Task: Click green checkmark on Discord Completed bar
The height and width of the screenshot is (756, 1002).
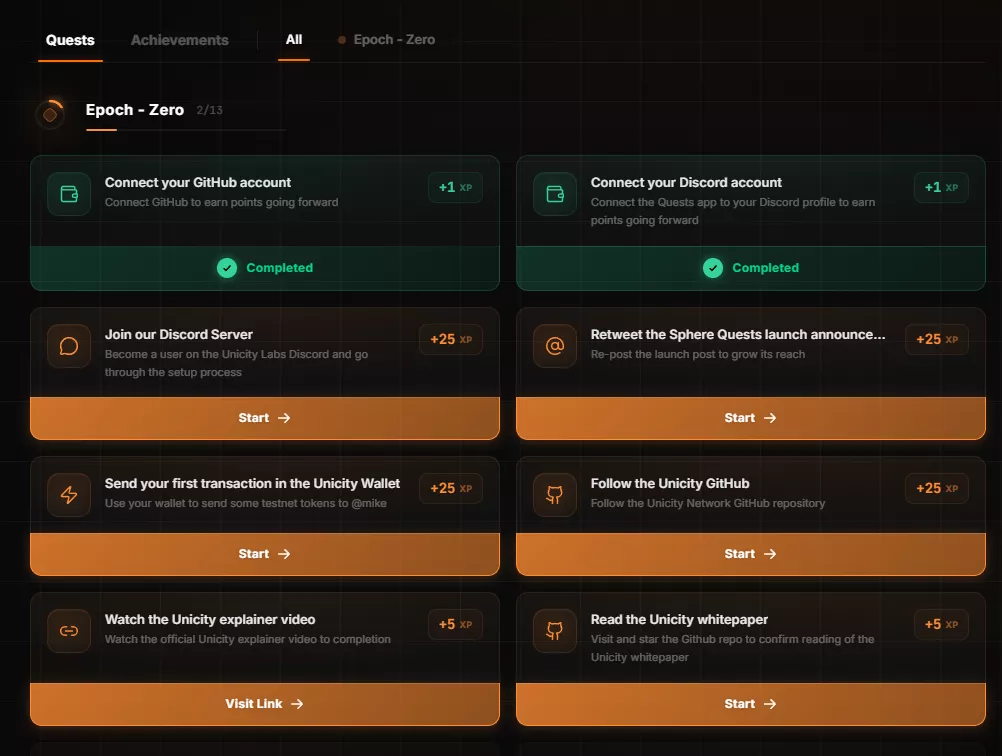Action: point(713,268)
